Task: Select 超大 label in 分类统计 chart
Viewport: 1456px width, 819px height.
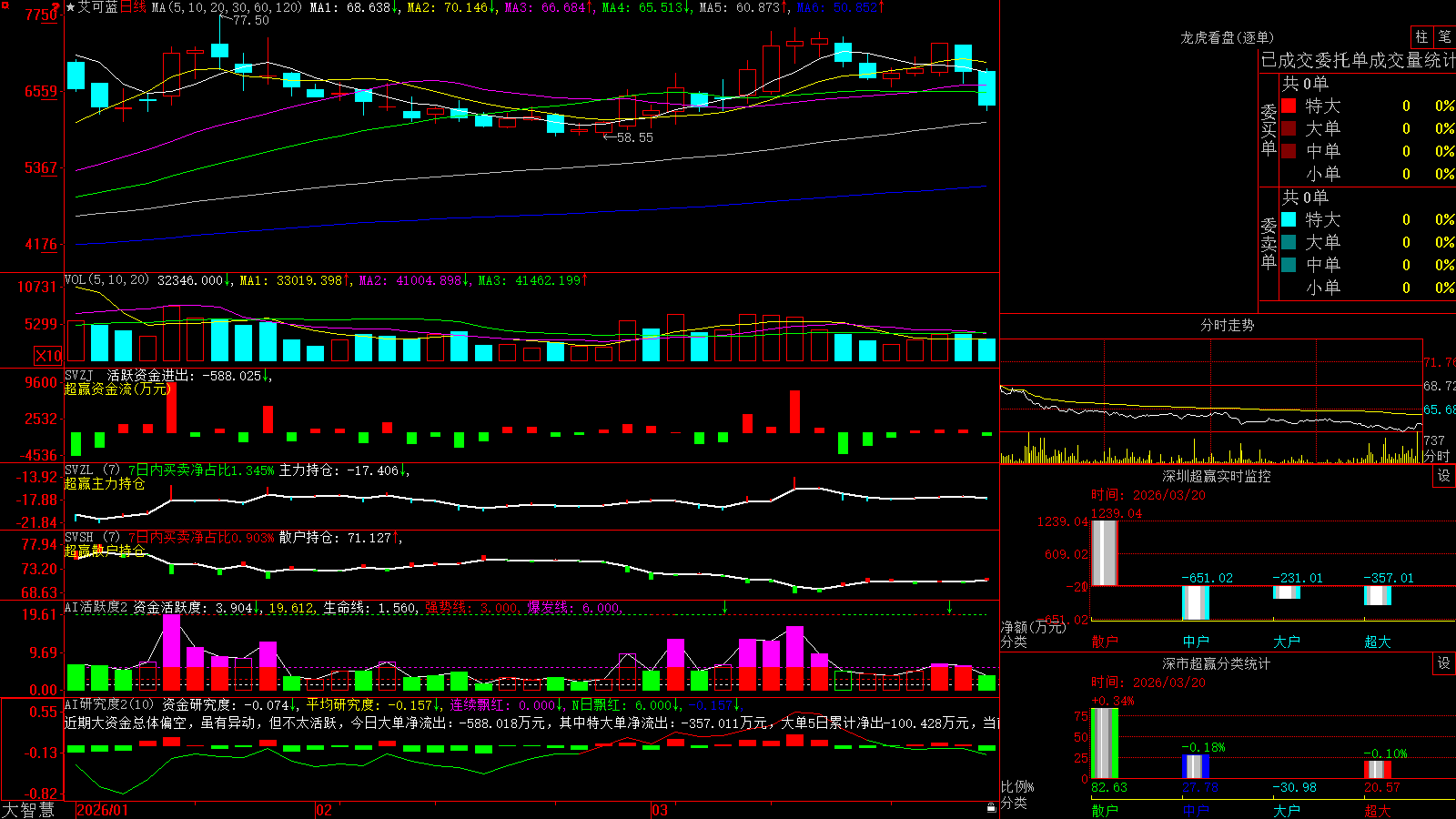Action: 1378,811
